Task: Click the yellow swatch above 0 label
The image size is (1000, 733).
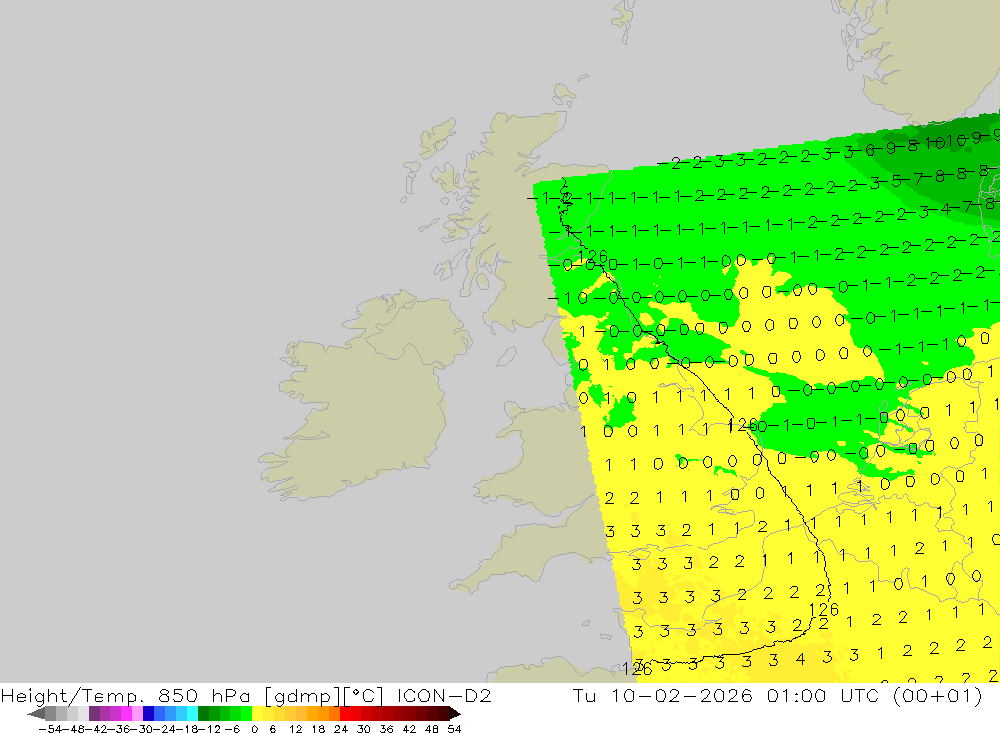Action: point(258,713)
